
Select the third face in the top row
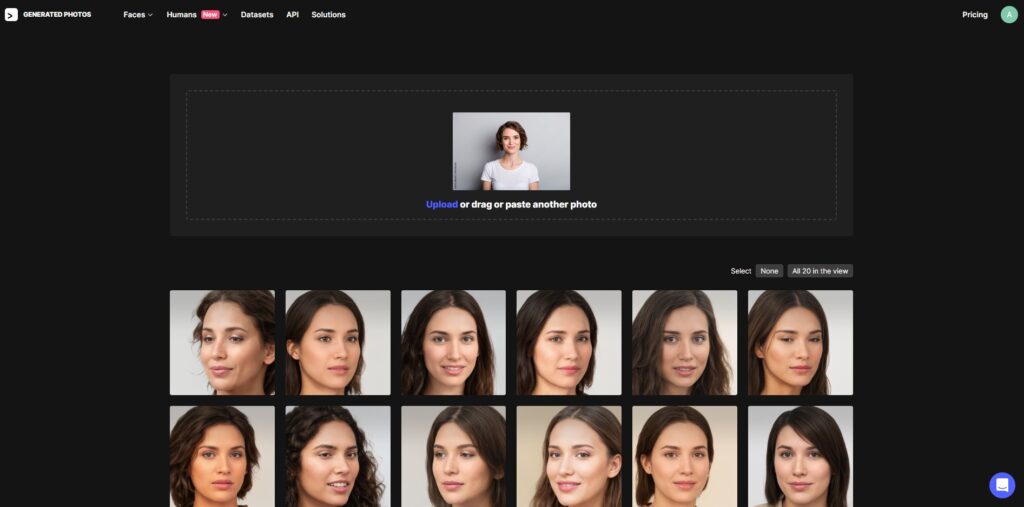(x=453, y=342)
